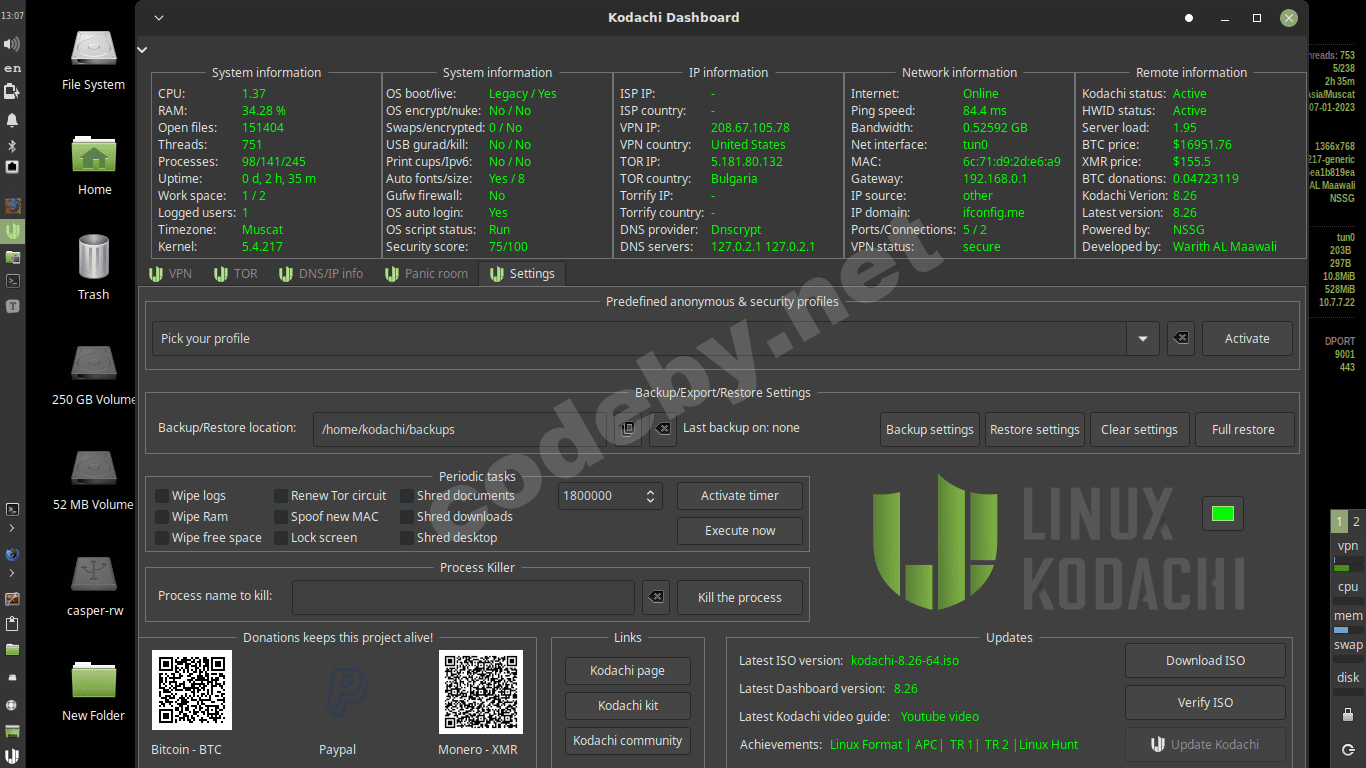The width and height of the screenshot is (1366, 768).
Task: Open the Kodachi community link button
Action: 628,740
